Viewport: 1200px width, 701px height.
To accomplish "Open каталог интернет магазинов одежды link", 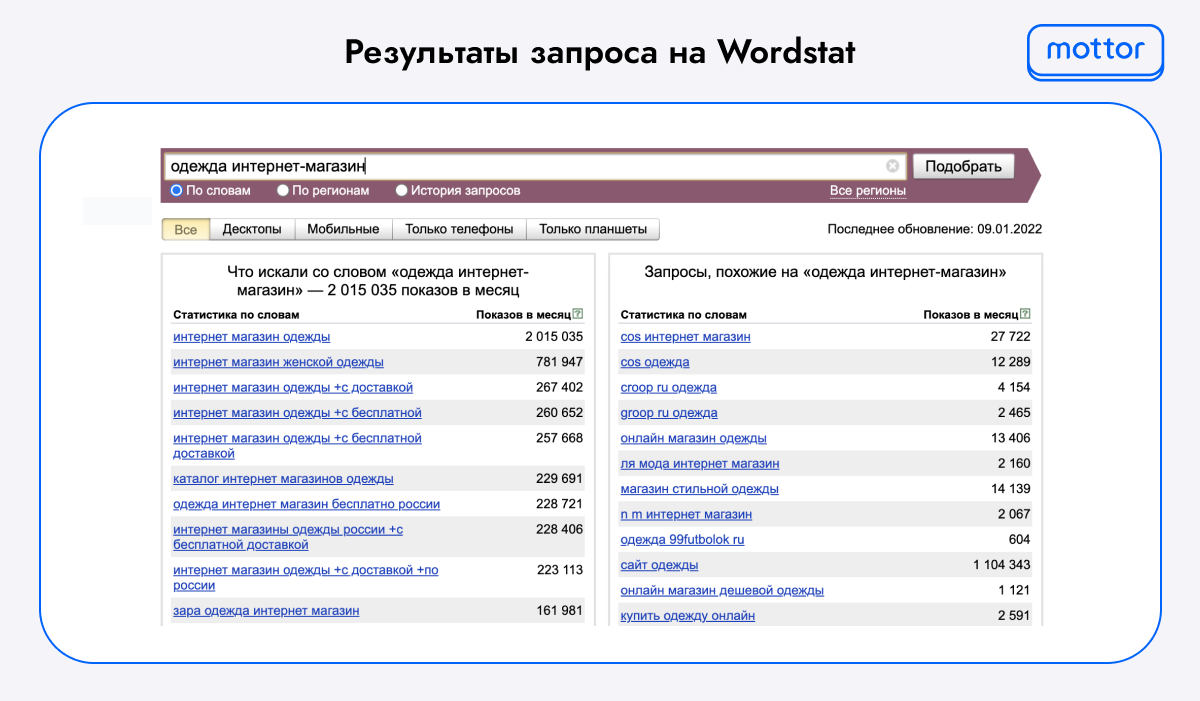I will click(x=283, y=479).
